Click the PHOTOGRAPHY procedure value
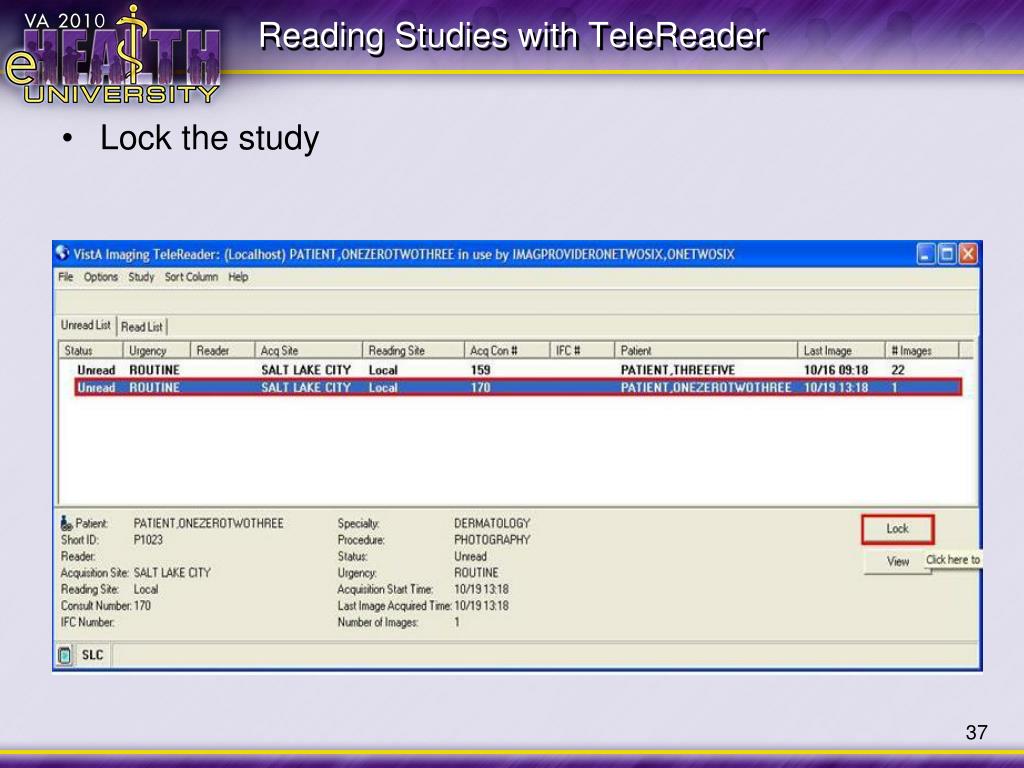The height and width of the screenshot is (768, 1024). coord(492,540)
